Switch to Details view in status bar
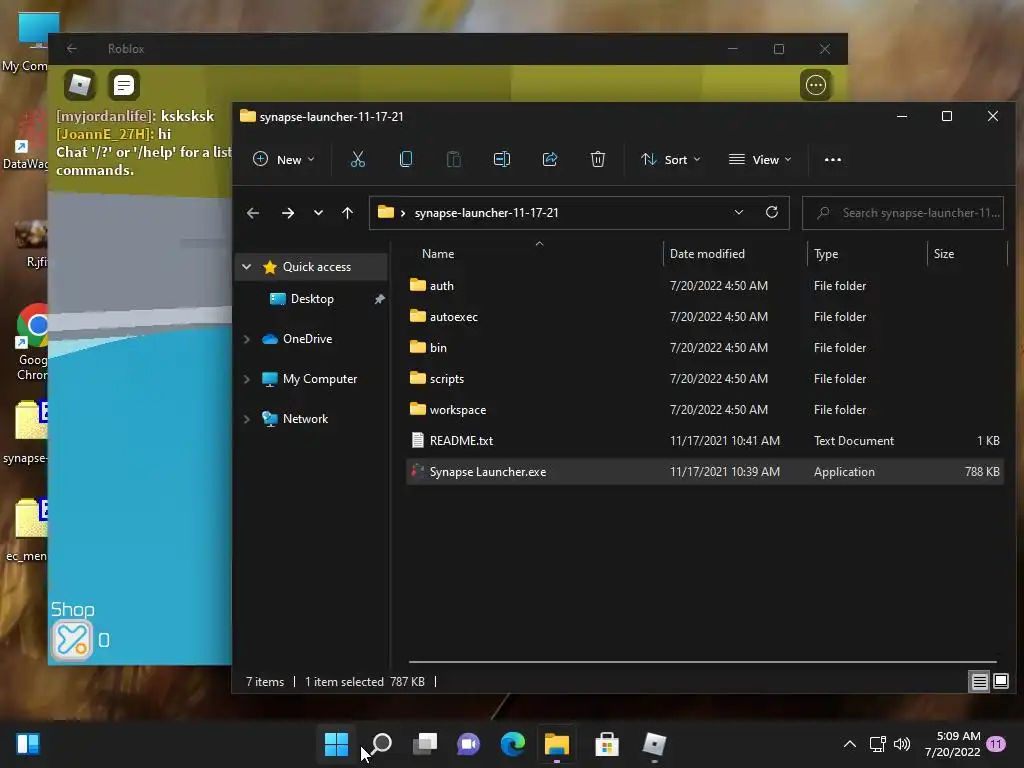Viewport: 1024px width, 768px height. tap(980, 682)
